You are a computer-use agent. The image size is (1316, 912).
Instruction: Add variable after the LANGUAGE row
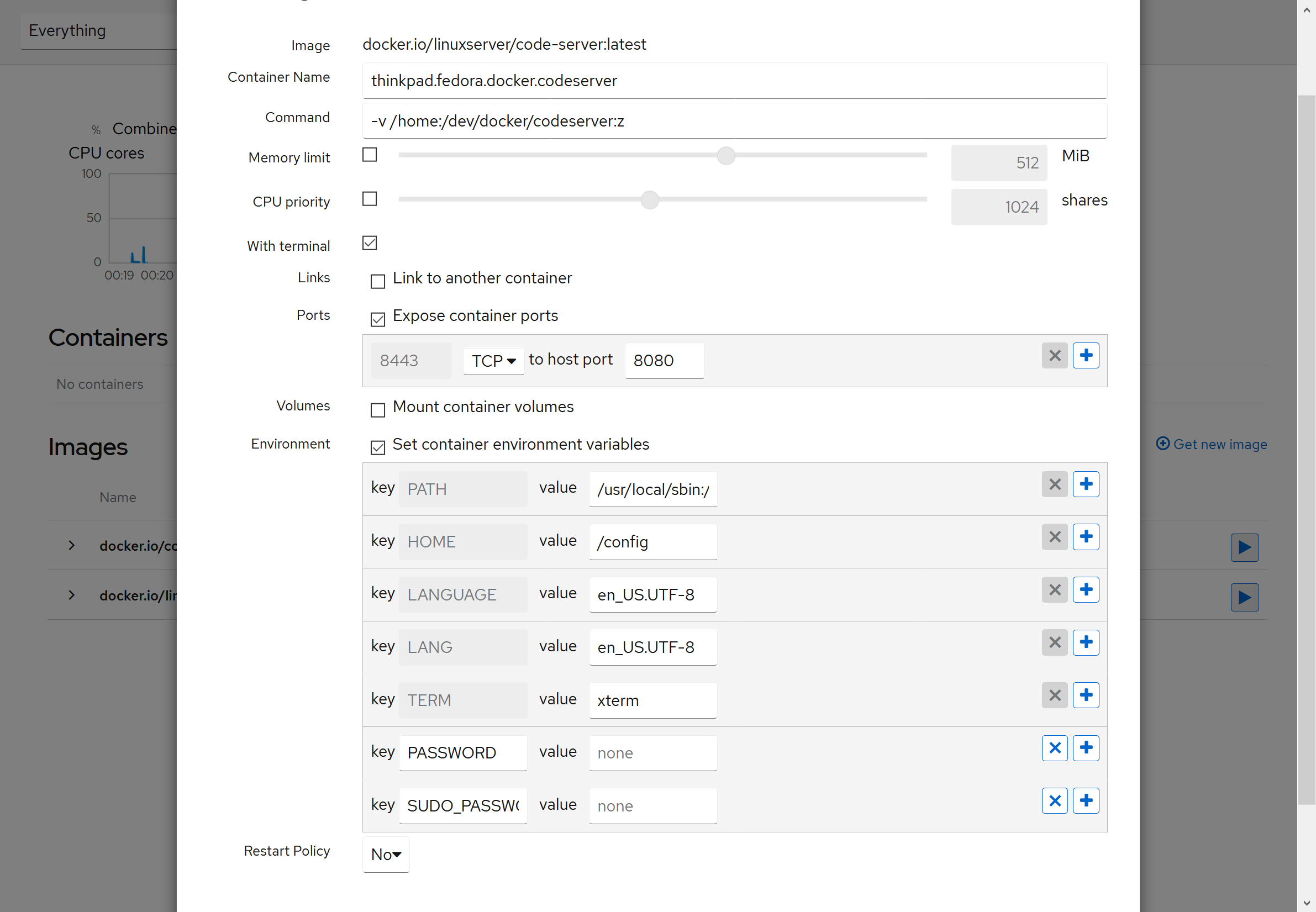1086,590
